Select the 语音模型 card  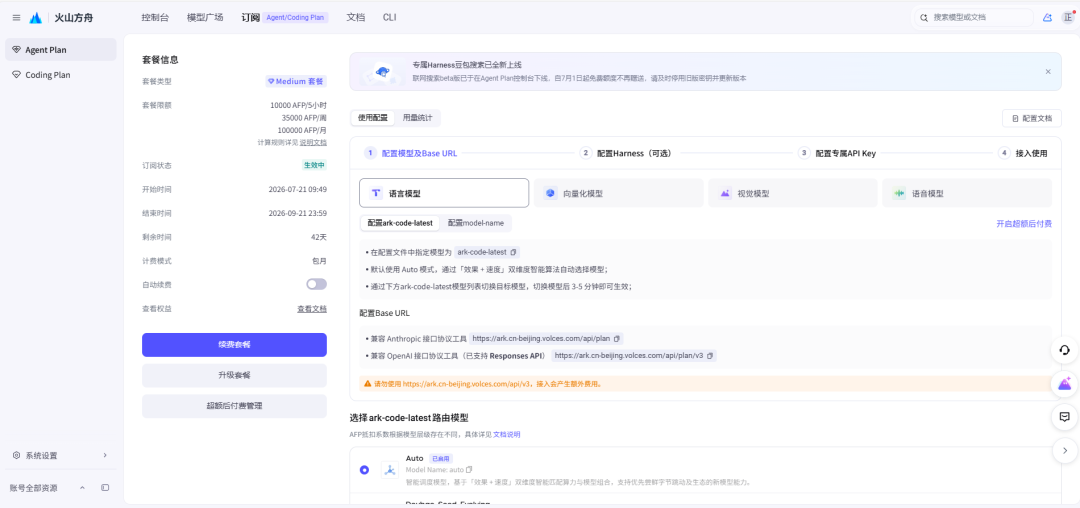click(967, 193)
